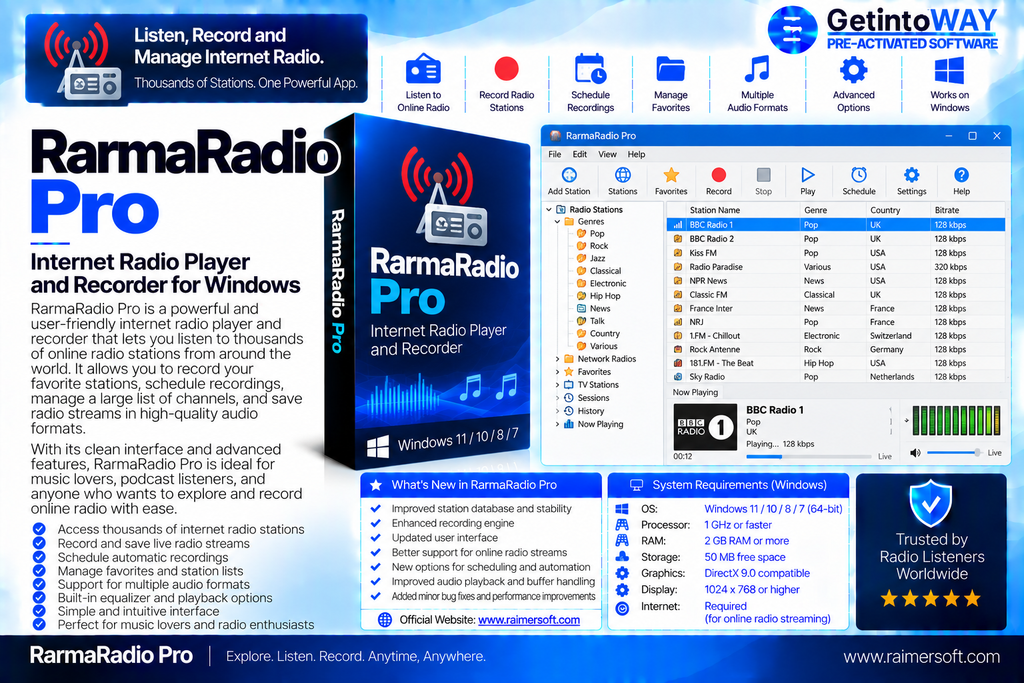Screen dimensions: 1024x683
Task: Click the station icon beside Kiss FM
Action: click(678, 253)
